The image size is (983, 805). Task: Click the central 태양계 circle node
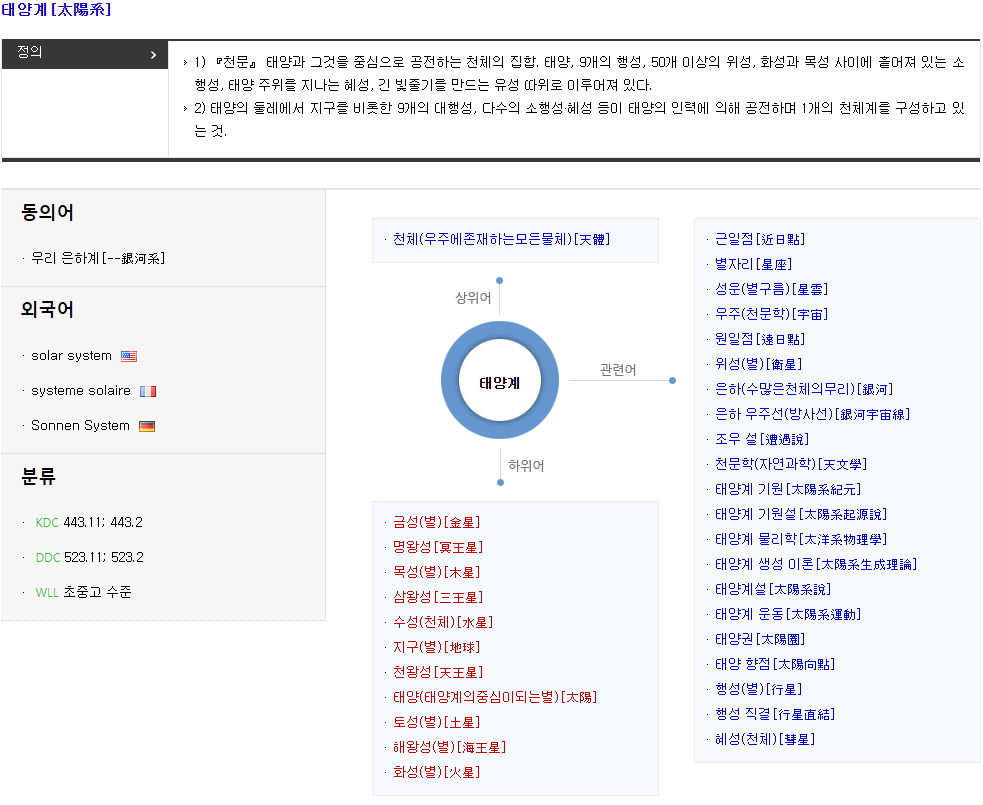(499, 382)
